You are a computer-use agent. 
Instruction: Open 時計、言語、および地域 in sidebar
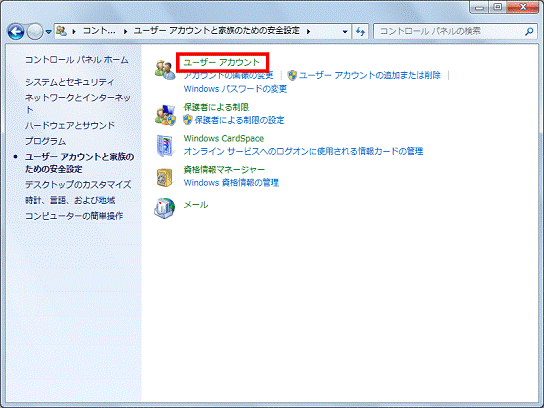coord(70,200)
